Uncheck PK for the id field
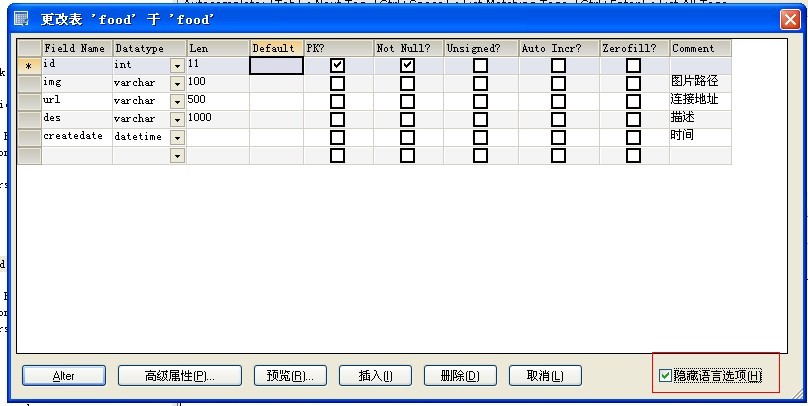Image resolution: width=808 pixels, height=406 pixels. pyautogui.click(x=338, y=65)
